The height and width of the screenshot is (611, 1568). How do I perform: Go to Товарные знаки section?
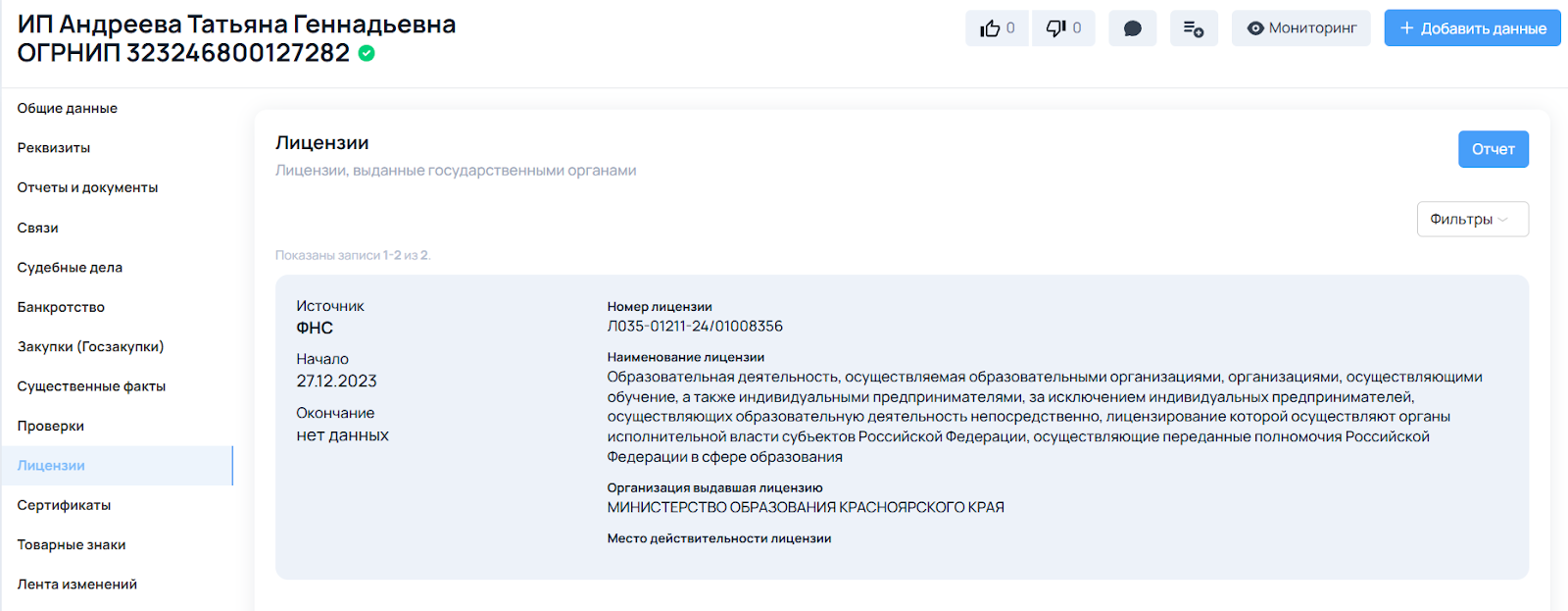click(x=72, y=545)
